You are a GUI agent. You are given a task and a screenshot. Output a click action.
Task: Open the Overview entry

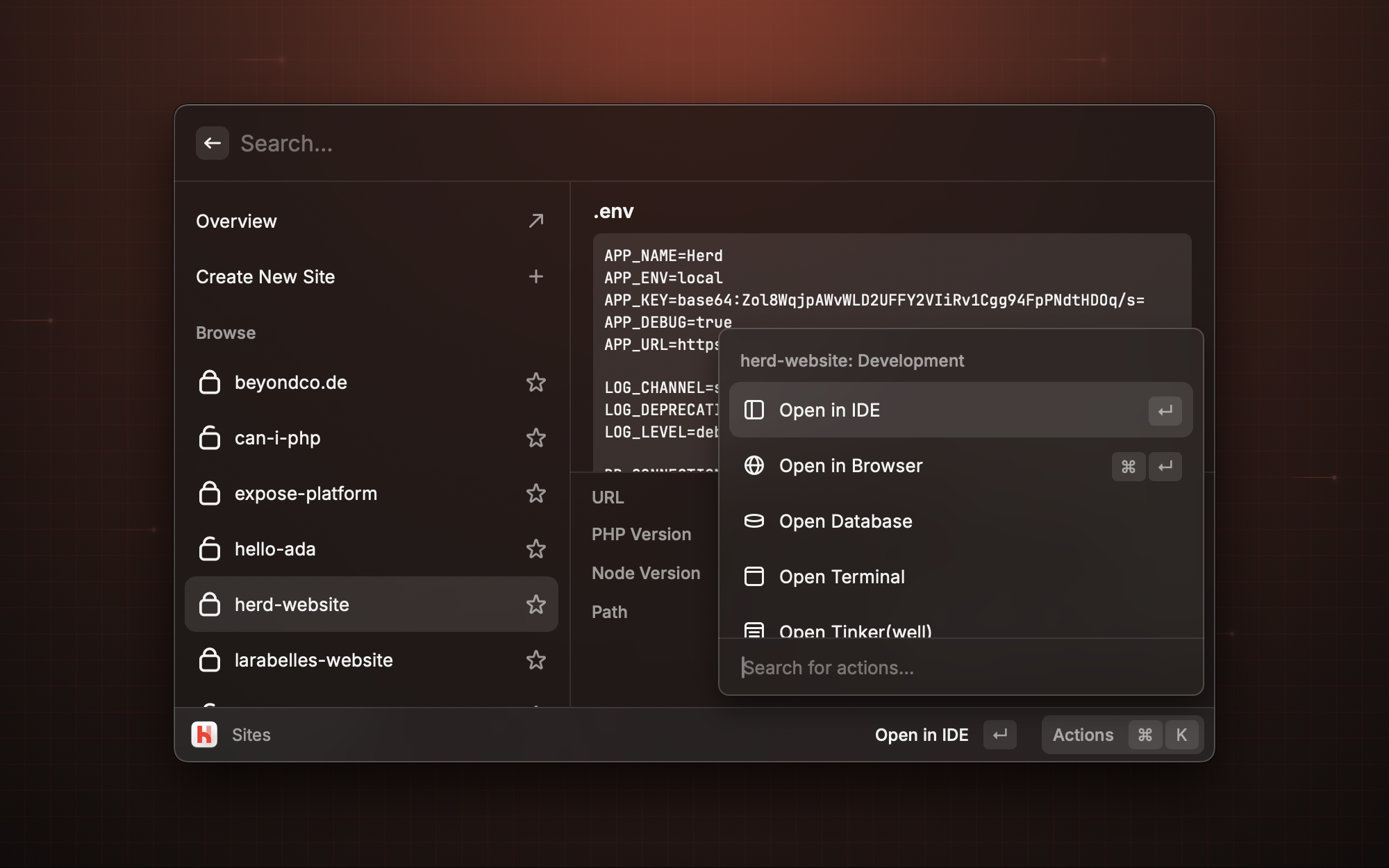(x=372, y=221)
